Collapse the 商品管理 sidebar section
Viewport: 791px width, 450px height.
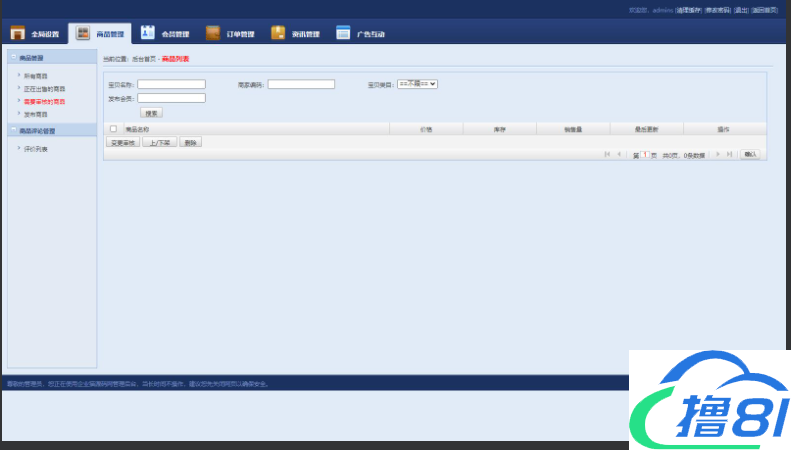(x=12, y=58)
